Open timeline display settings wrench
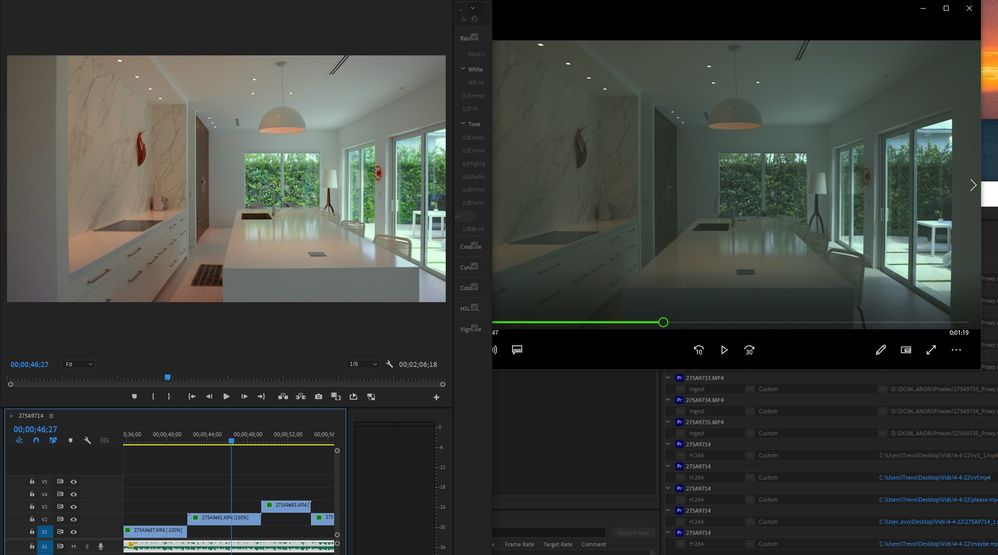This screenshot has height=555, width=998. pos(87,440)
